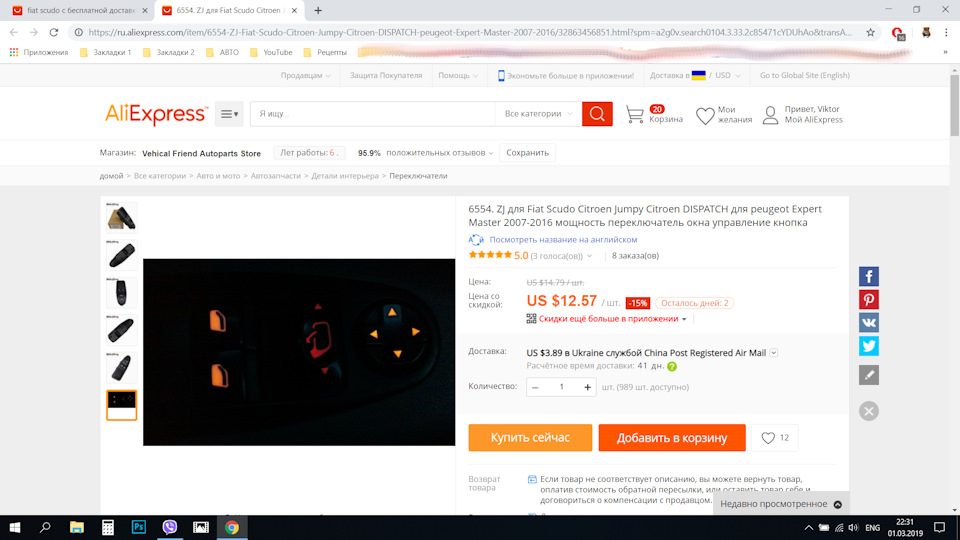Open the АВТО bookmarks folder
Viewport: 960px width, 540px height.
click(223, 52)
